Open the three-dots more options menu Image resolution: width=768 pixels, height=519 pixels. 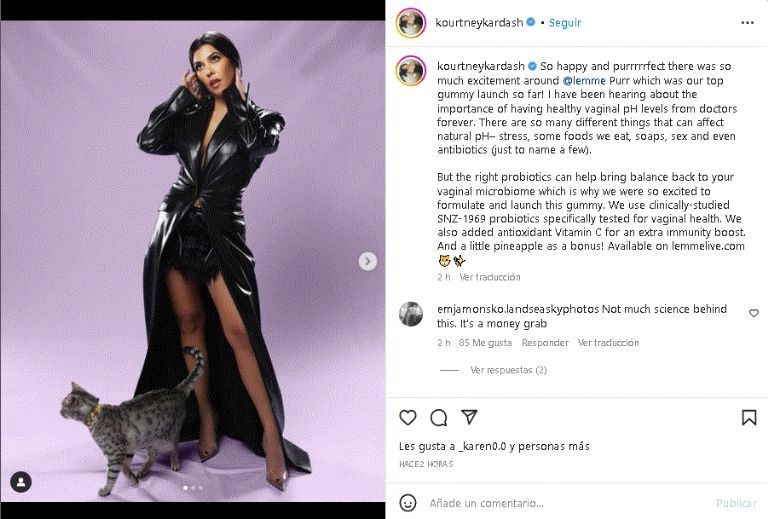tap(747, 22)
